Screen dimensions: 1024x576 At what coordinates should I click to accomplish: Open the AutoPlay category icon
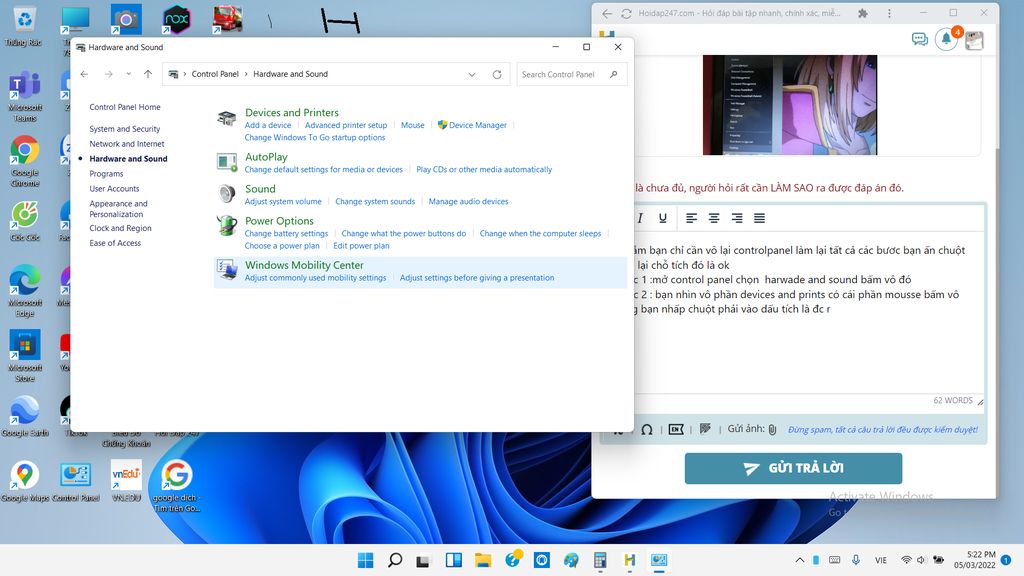point(227,162)
